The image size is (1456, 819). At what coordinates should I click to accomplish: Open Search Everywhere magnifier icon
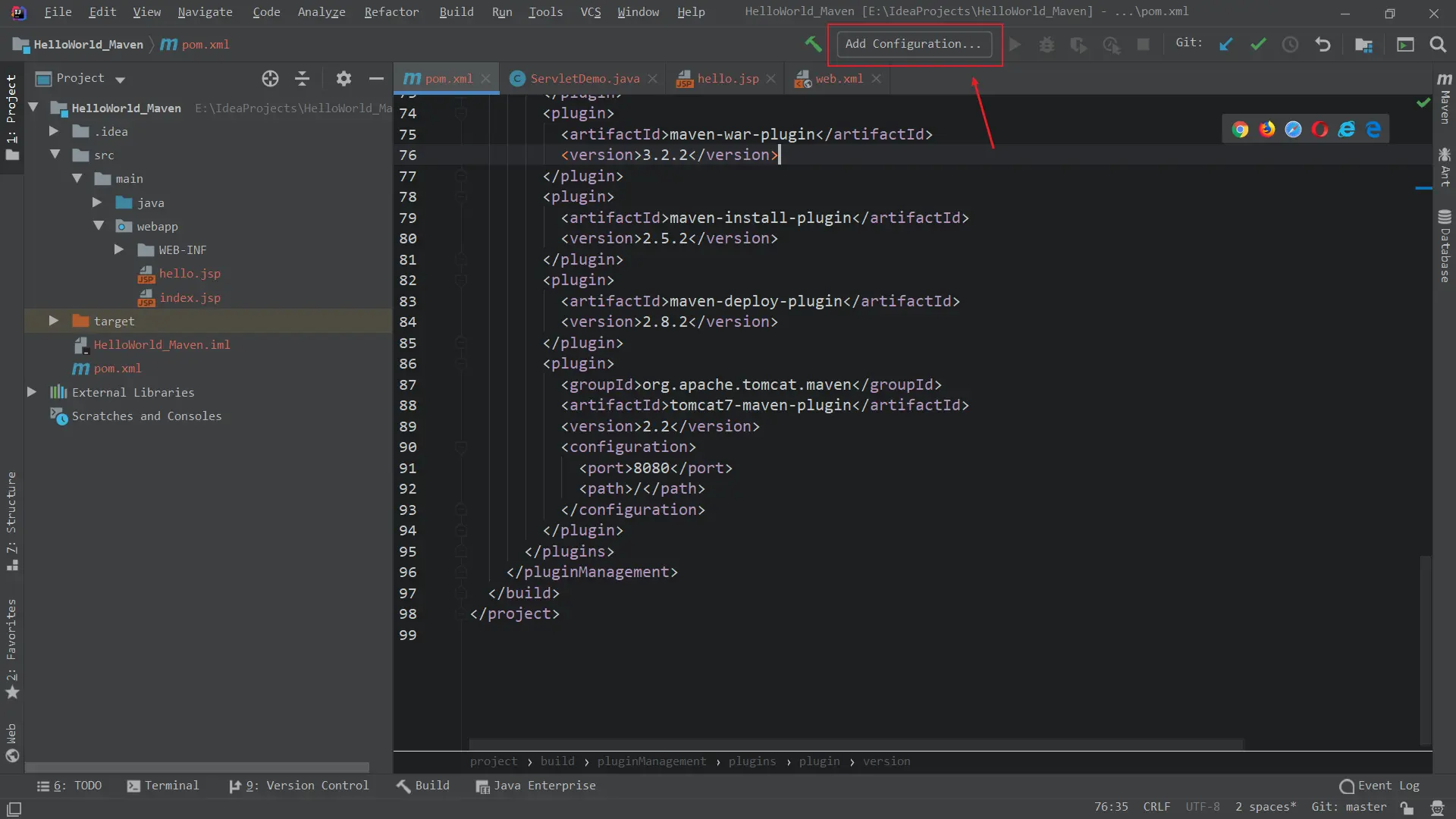coord(1438,45)
